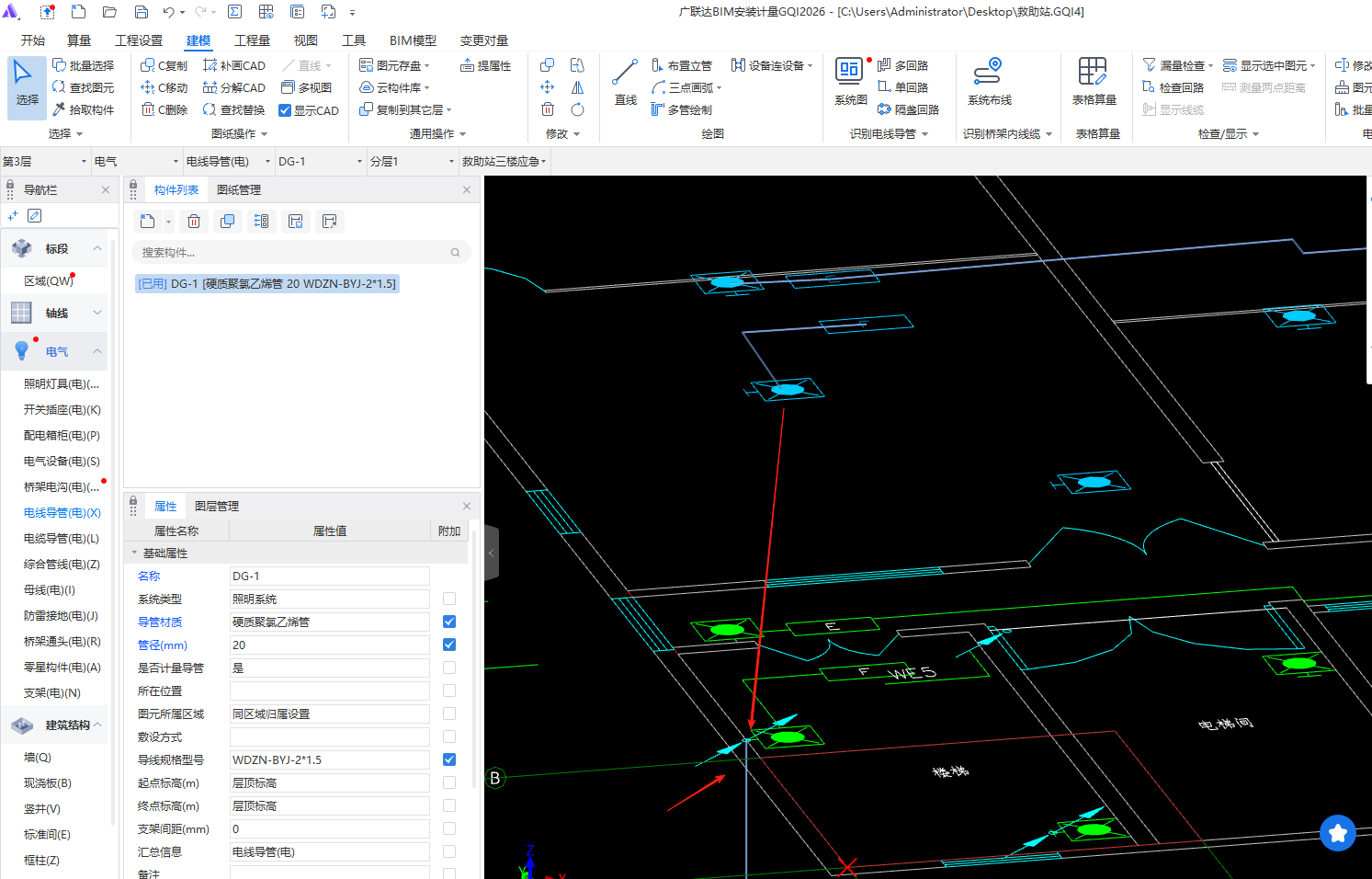This screenshot has height=879, width=1372.
Task: Toggle 起点标高(m) additional checkbox
Action: point(449,782)
